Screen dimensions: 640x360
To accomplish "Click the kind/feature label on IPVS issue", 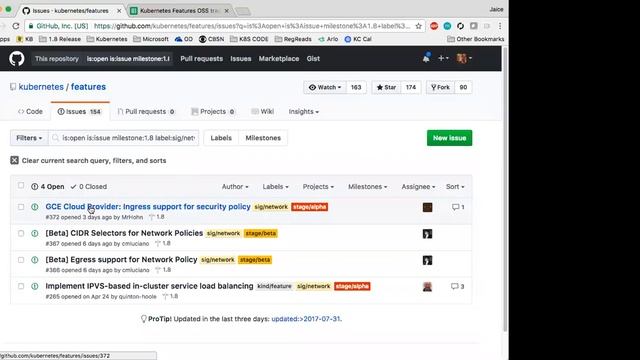I will click(x=274, y=286).
